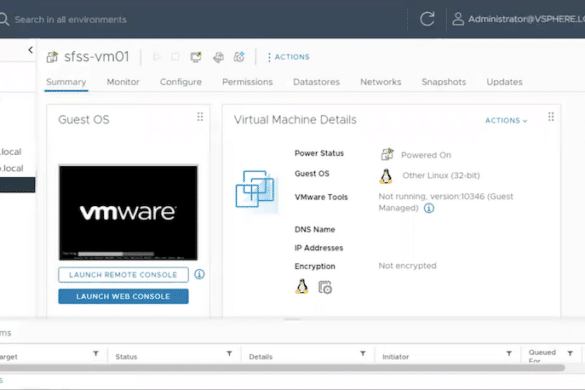585x390 pixels.
Task: Click the Launch Remote Console button
Action: pyautogui.click(x=123, y=275)
